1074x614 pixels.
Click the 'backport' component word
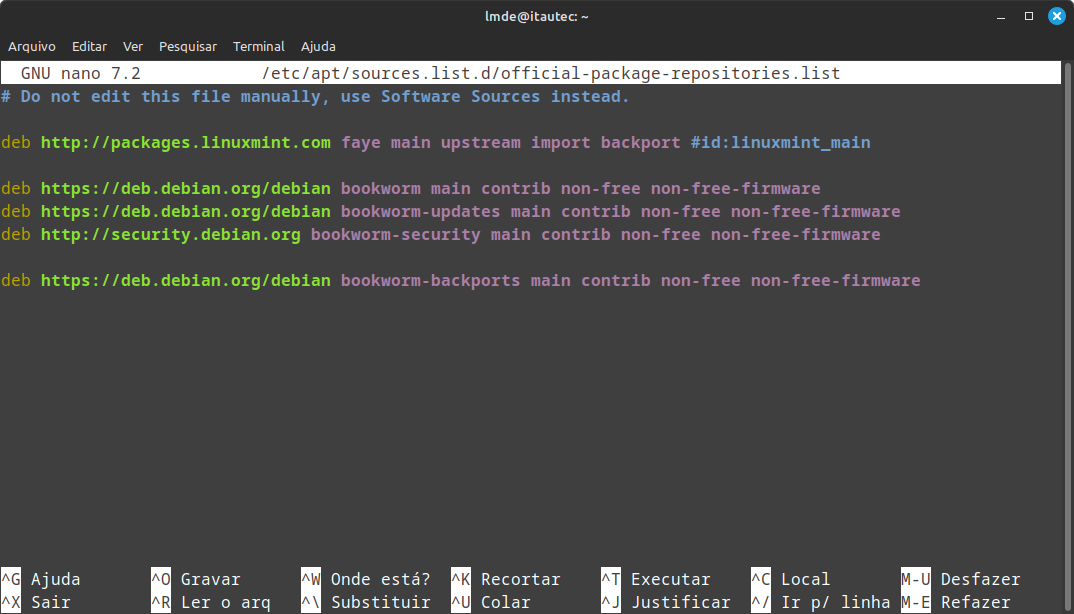pos(640,143)
